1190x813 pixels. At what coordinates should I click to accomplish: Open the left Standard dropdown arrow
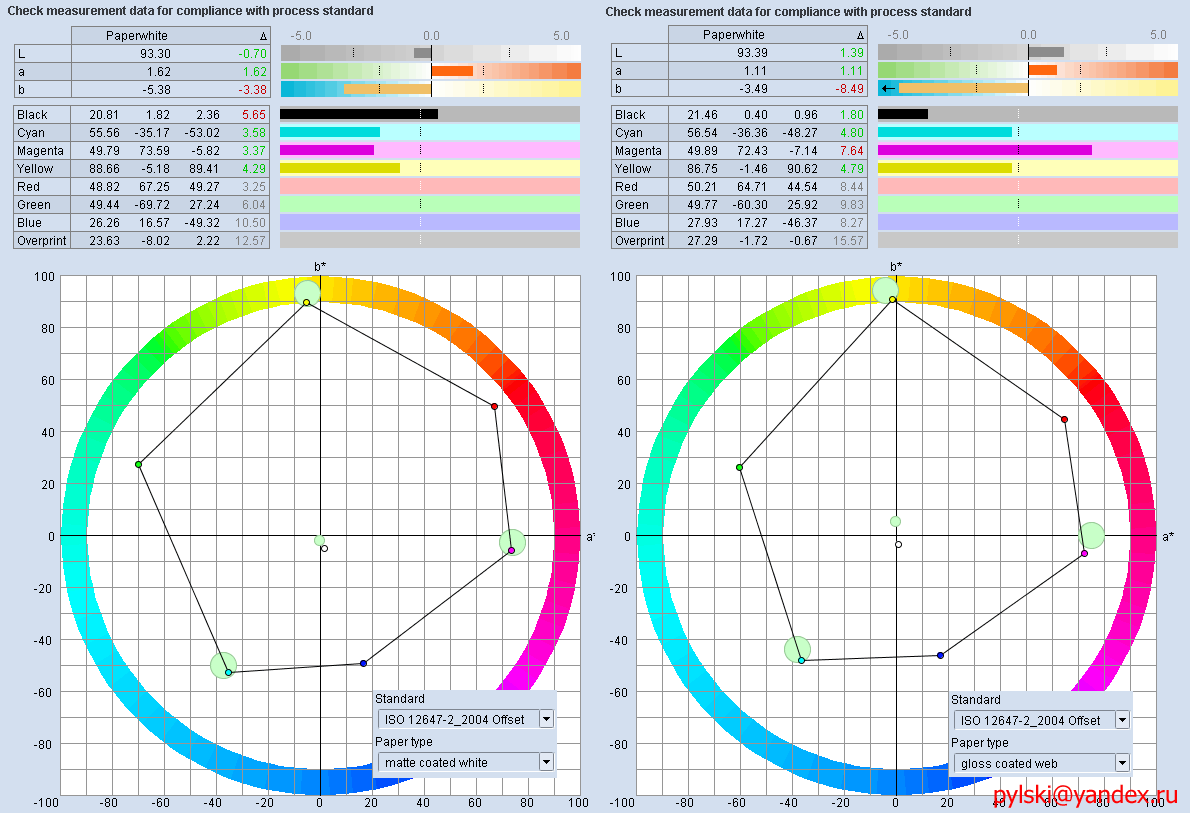point(546,719)
